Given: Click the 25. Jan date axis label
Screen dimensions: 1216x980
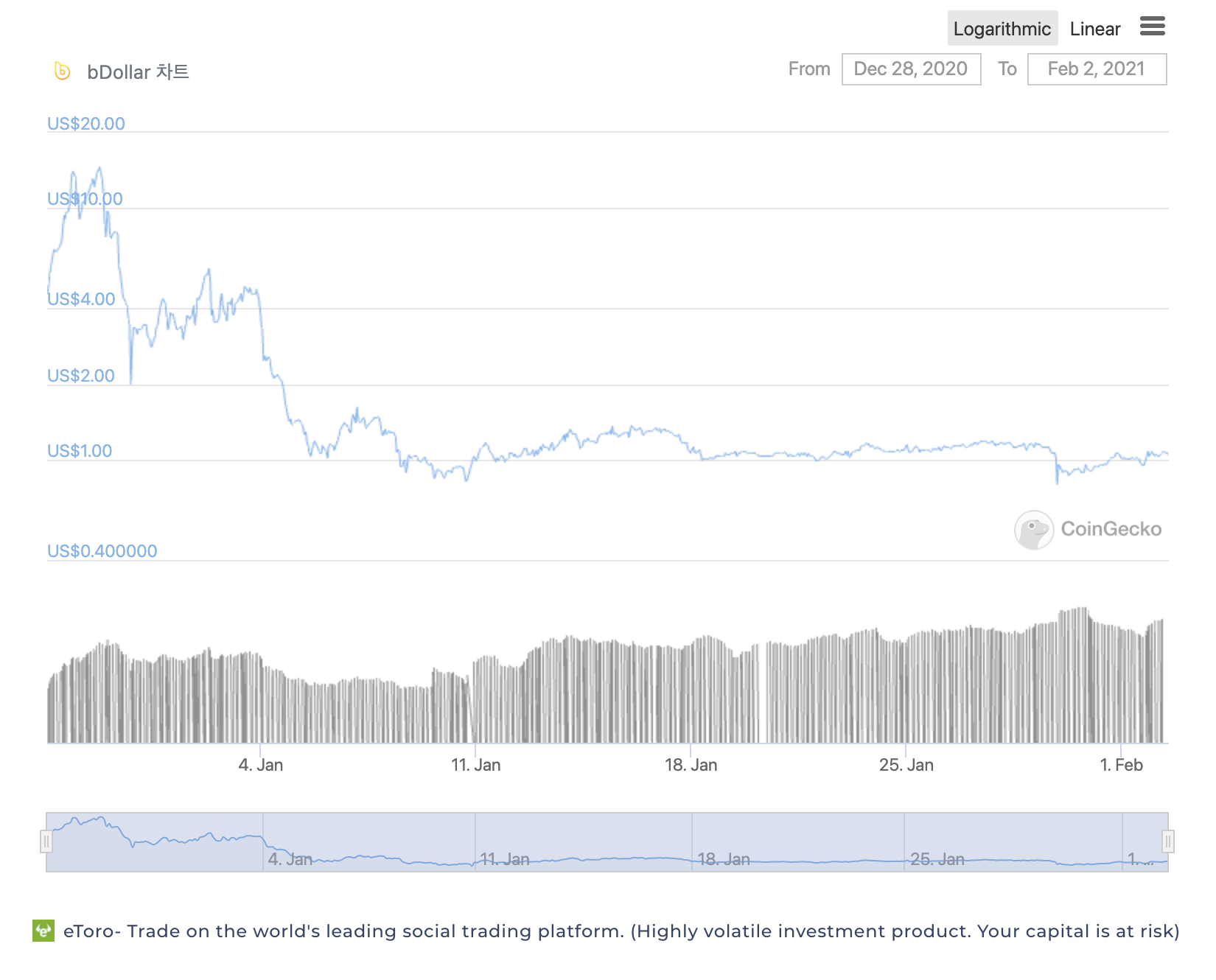Looking at the screenshot, I should (906, 765).
